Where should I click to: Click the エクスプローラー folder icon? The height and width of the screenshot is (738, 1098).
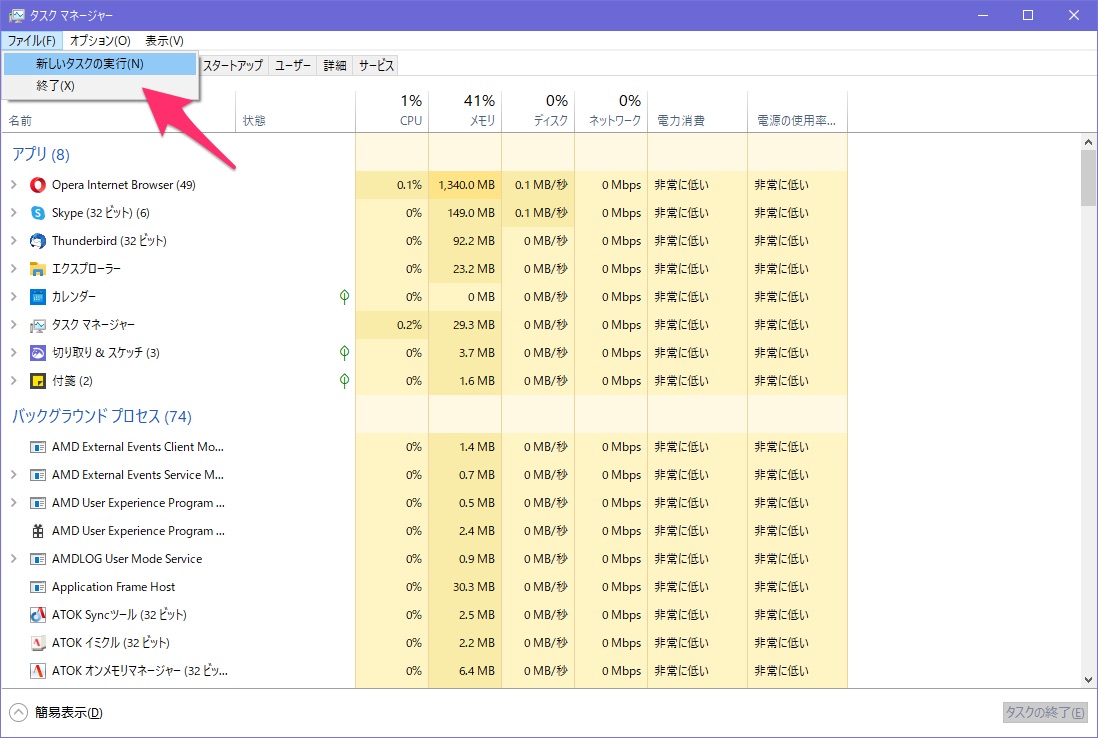point(38,269)
